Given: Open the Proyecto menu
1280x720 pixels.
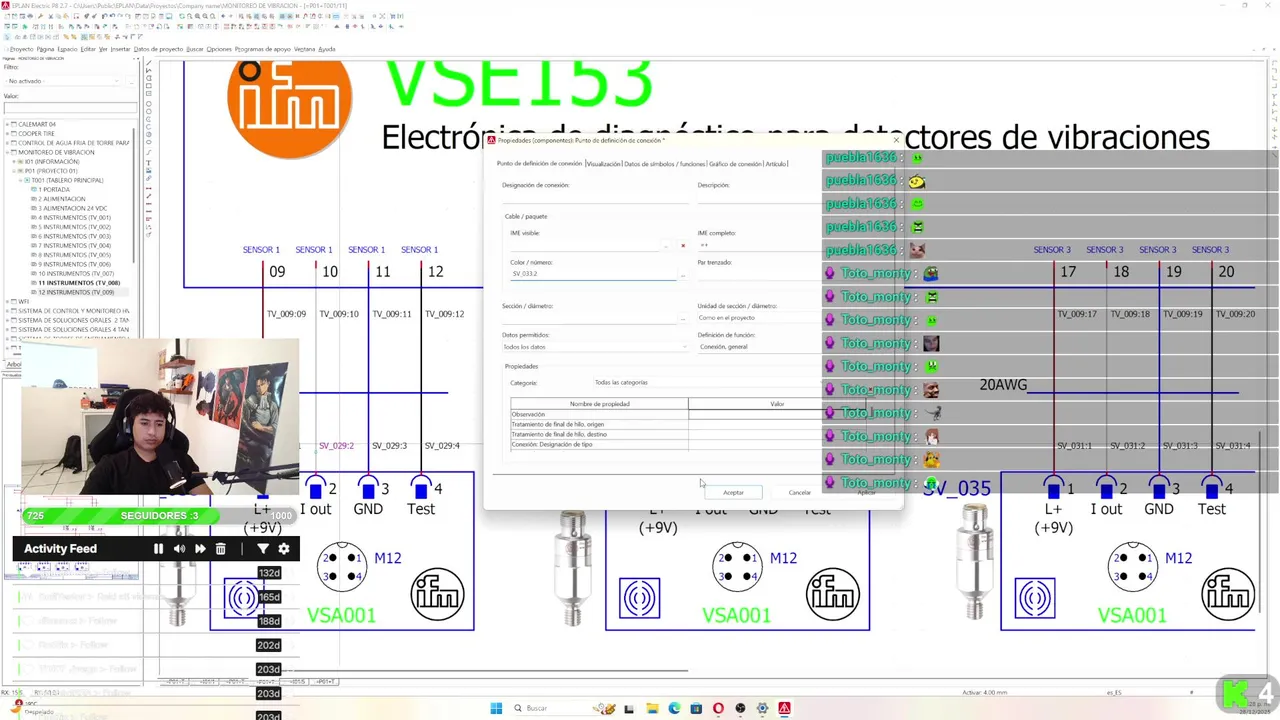Looking at the screenshot, I should [21, 49].
